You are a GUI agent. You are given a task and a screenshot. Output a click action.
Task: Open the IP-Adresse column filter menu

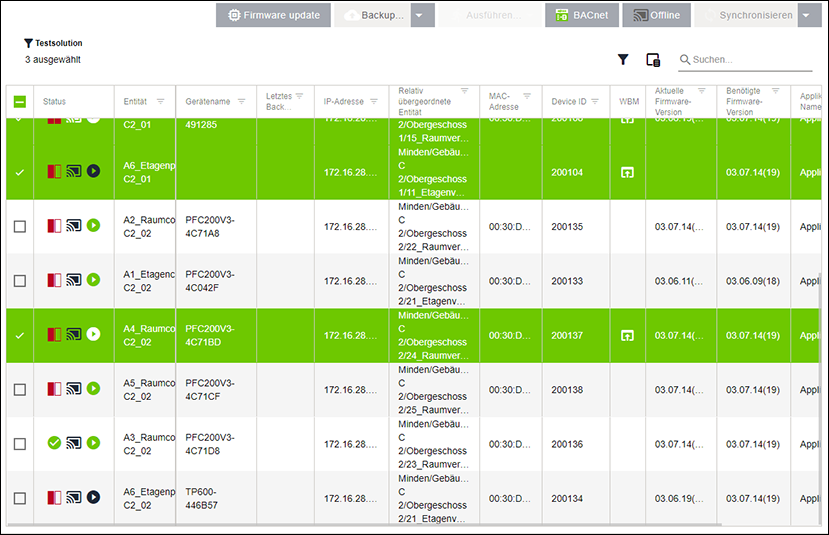tap(375, 101)
